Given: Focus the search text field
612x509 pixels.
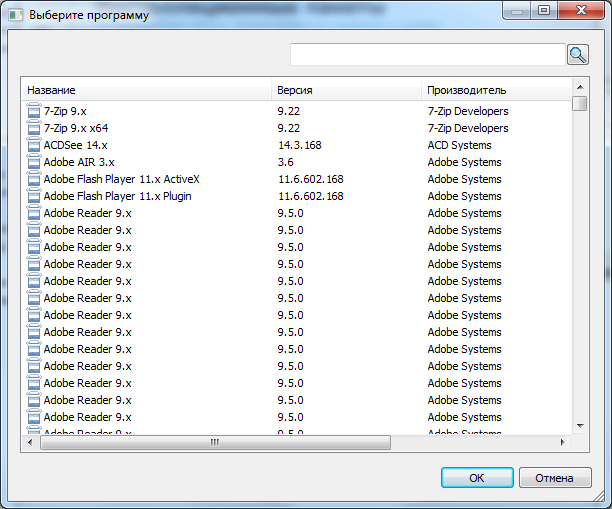Looking at the screenshot, I should (428, 55).
